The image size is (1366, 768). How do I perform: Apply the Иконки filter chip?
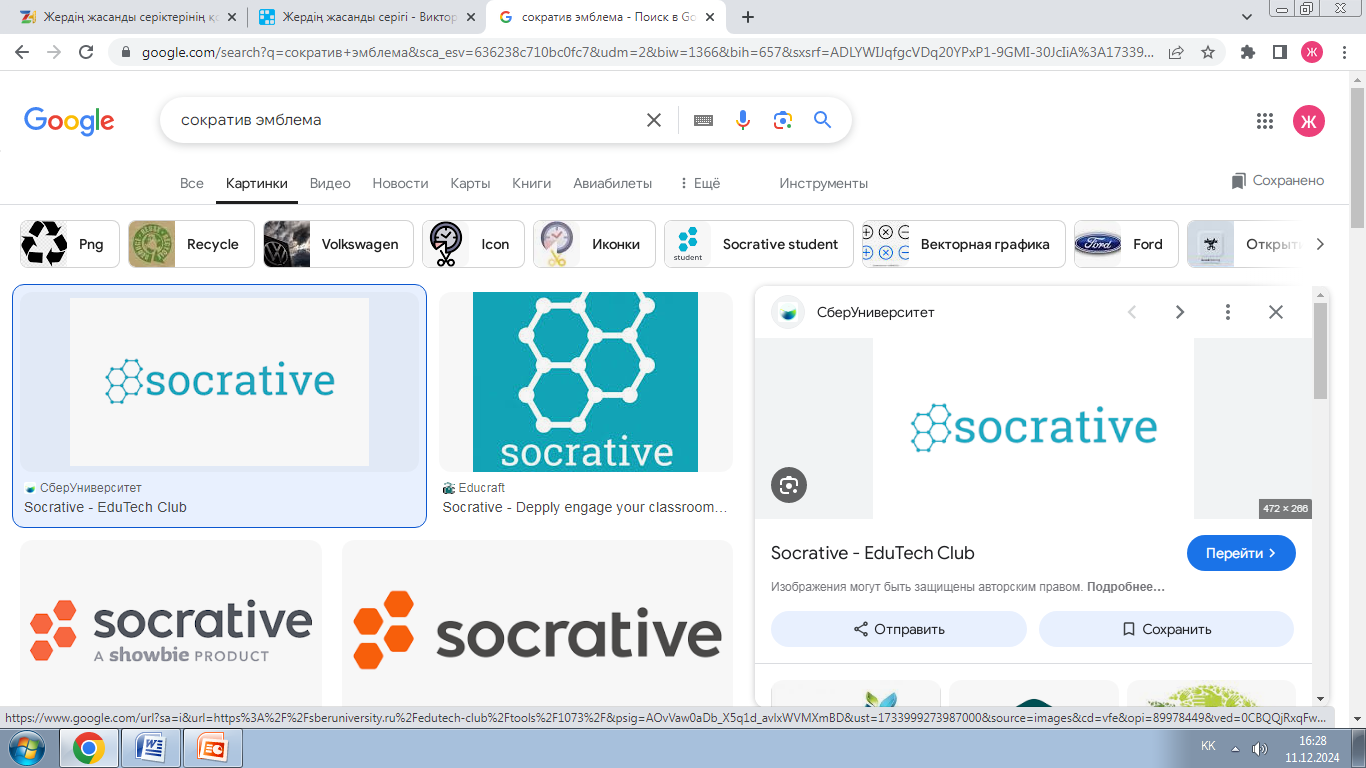tap(594, 244)
